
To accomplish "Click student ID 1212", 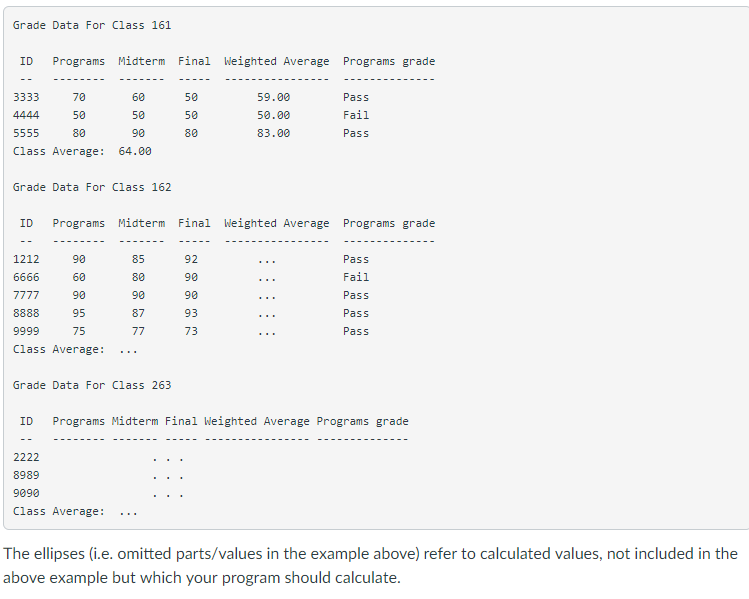I will tap(26, 259).
